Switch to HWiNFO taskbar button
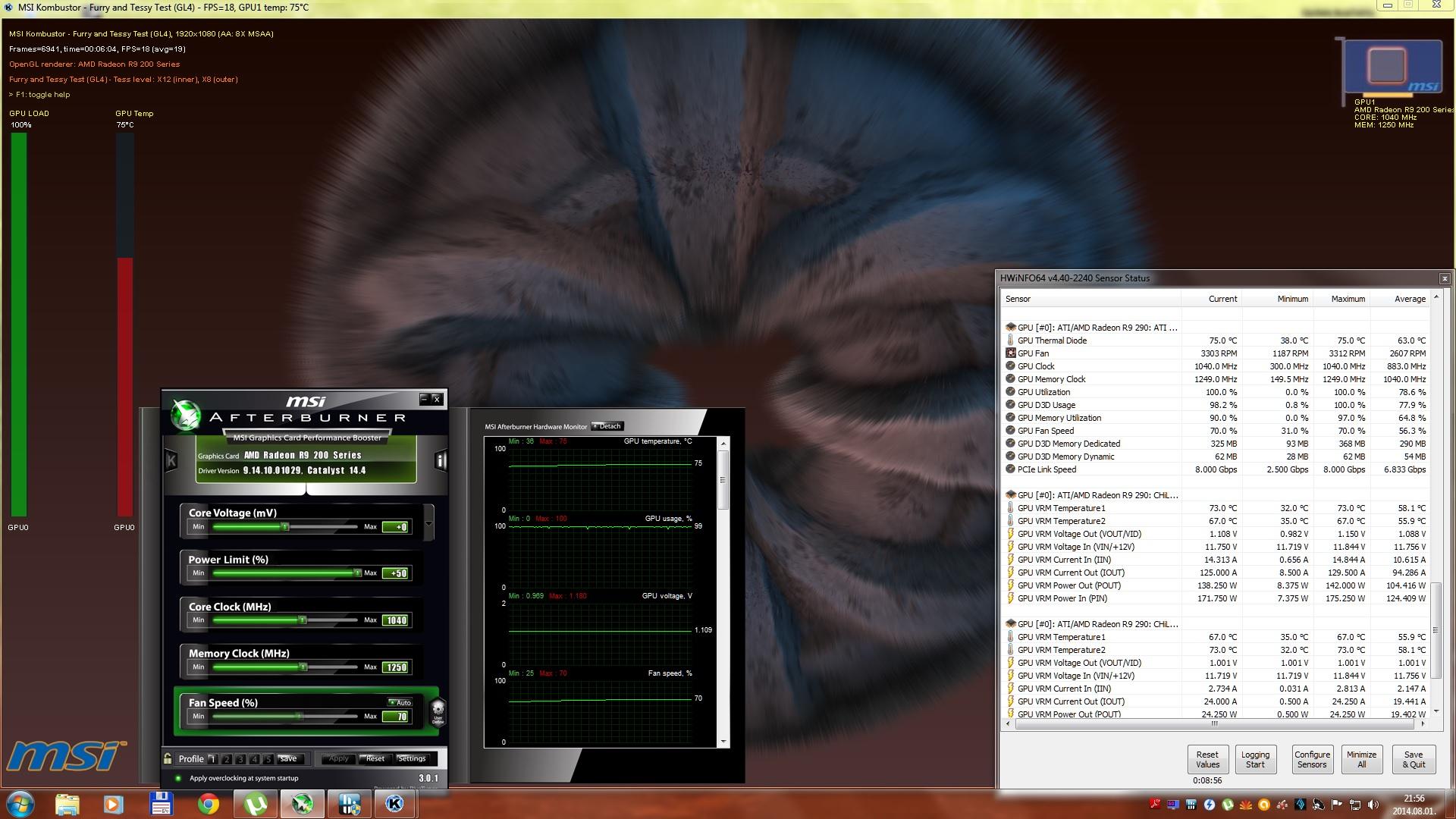This screenshot has width=1456, height=819. click(349, 804)
